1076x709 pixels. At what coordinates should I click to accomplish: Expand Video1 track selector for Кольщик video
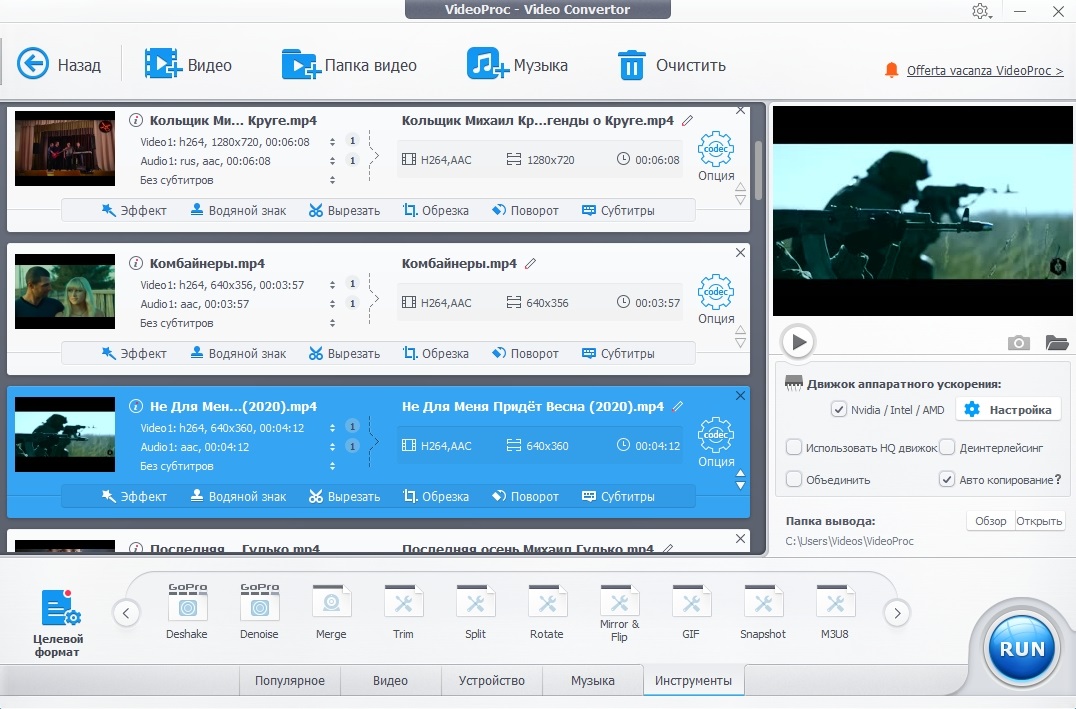tap(332, 142)
